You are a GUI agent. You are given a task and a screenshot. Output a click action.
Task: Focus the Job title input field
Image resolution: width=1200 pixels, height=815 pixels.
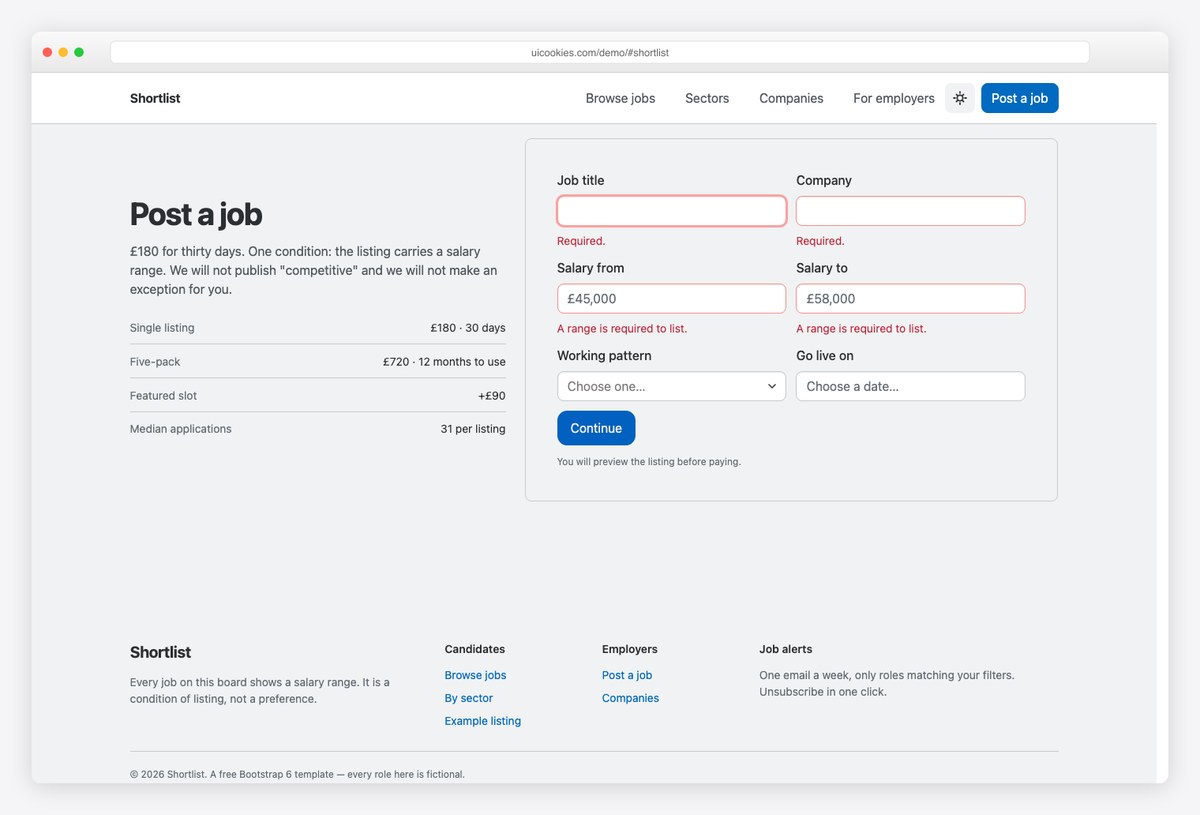click(x=671, y=211)
